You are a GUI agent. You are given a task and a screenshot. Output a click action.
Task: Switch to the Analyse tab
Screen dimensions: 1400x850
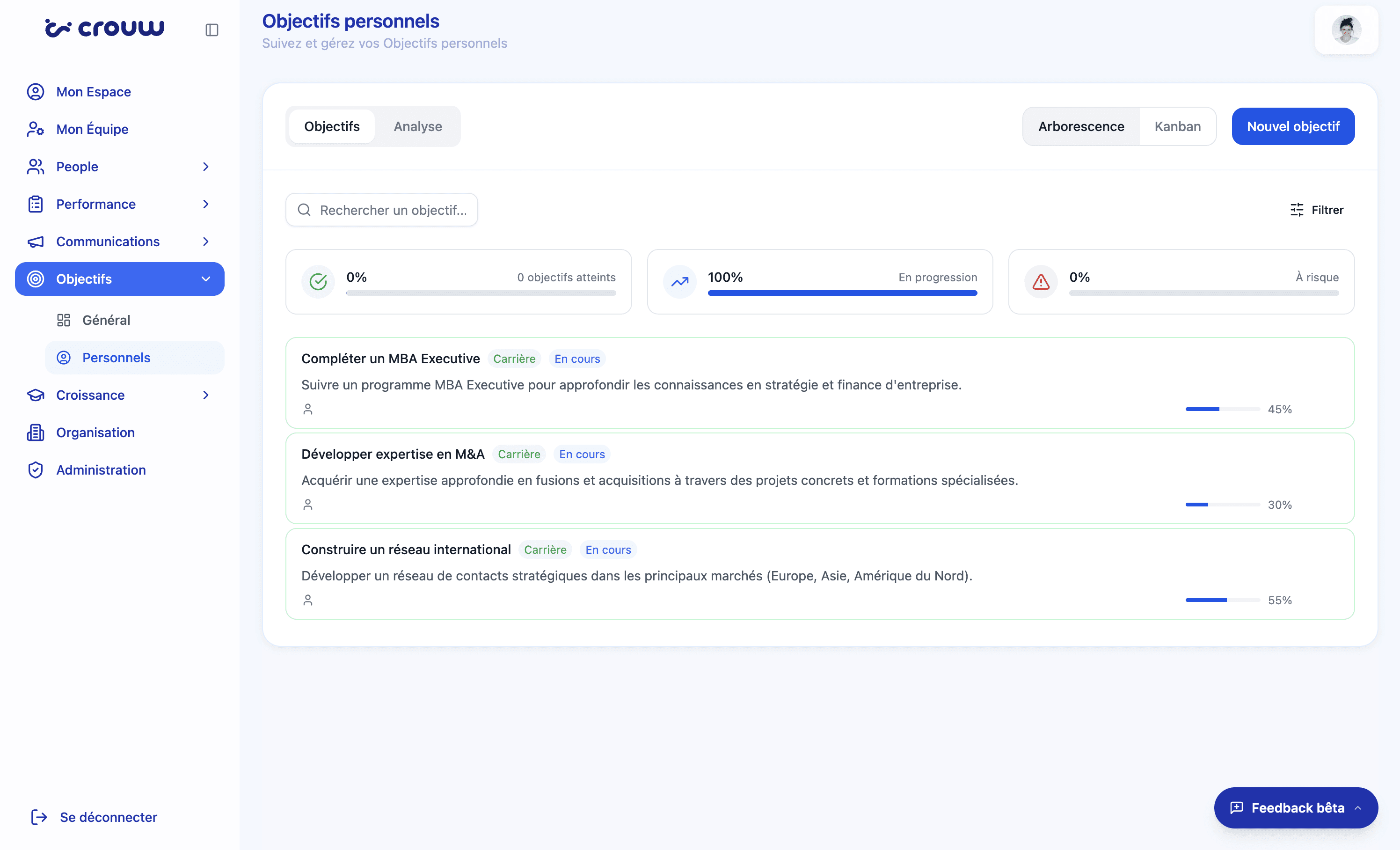point(417,126)
